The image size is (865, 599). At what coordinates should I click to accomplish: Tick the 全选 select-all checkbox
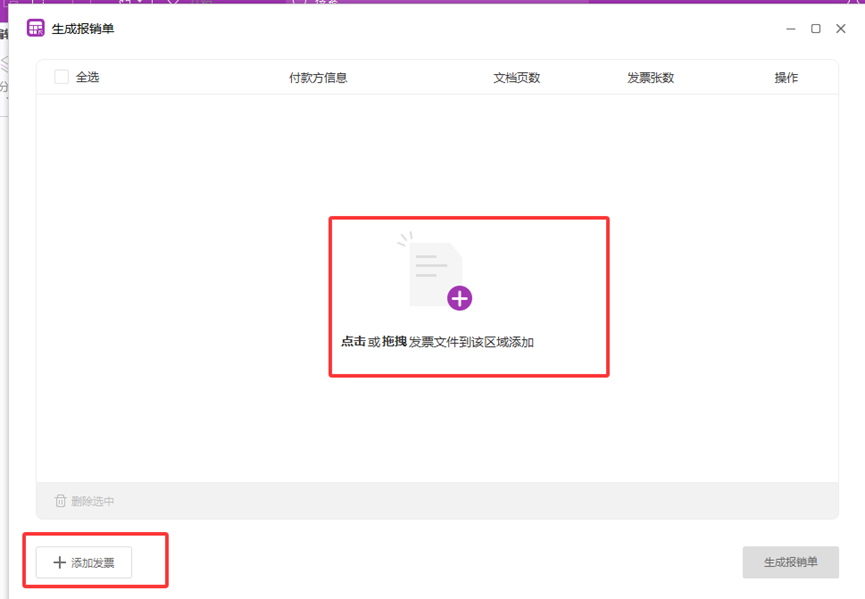click(62, 77)
